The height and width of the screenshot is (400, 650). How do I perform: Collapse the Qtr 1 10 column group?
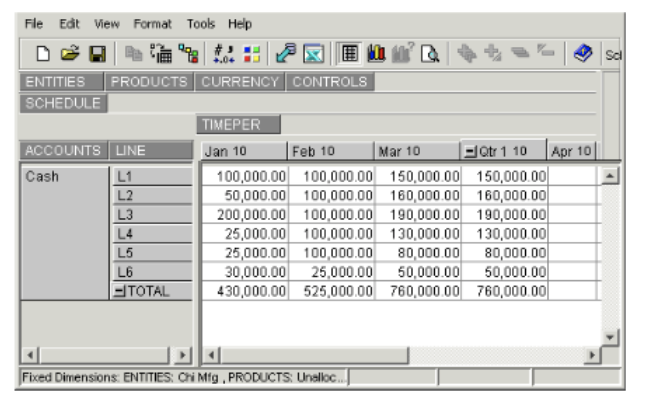tap(469, 151)
